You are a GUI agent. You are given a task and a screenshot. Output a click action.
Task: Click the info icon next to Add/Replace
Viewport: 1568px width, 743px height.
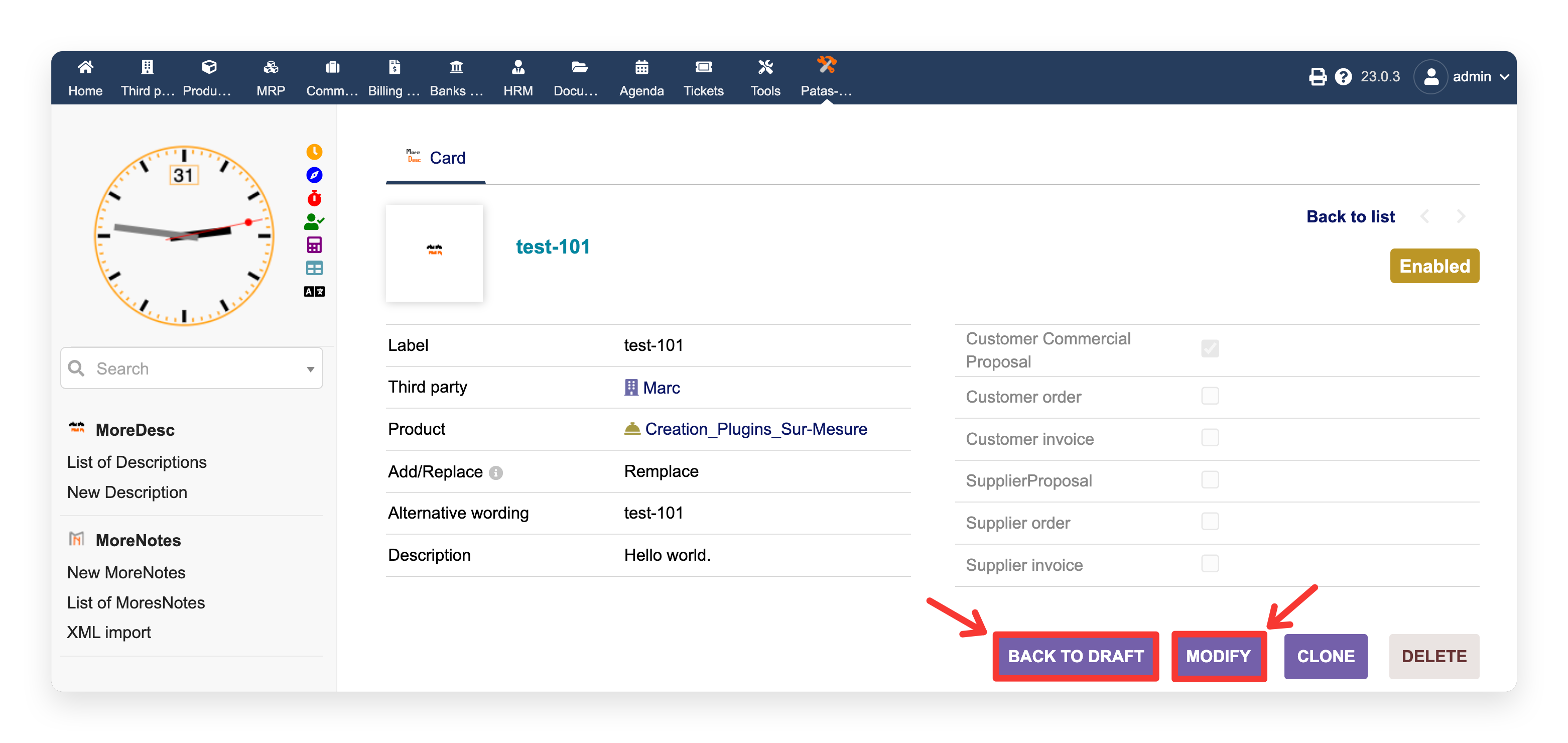[496, 472]
